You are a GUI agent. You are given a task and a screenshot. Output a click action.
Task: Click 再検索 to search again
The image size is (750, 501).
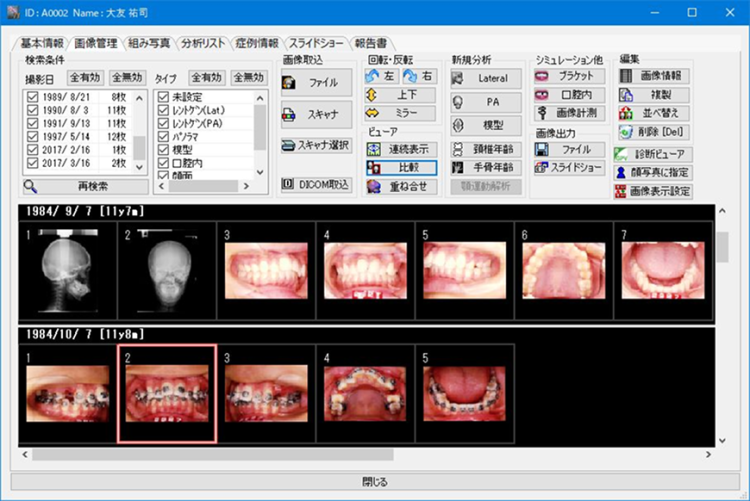tap(83, 186)
